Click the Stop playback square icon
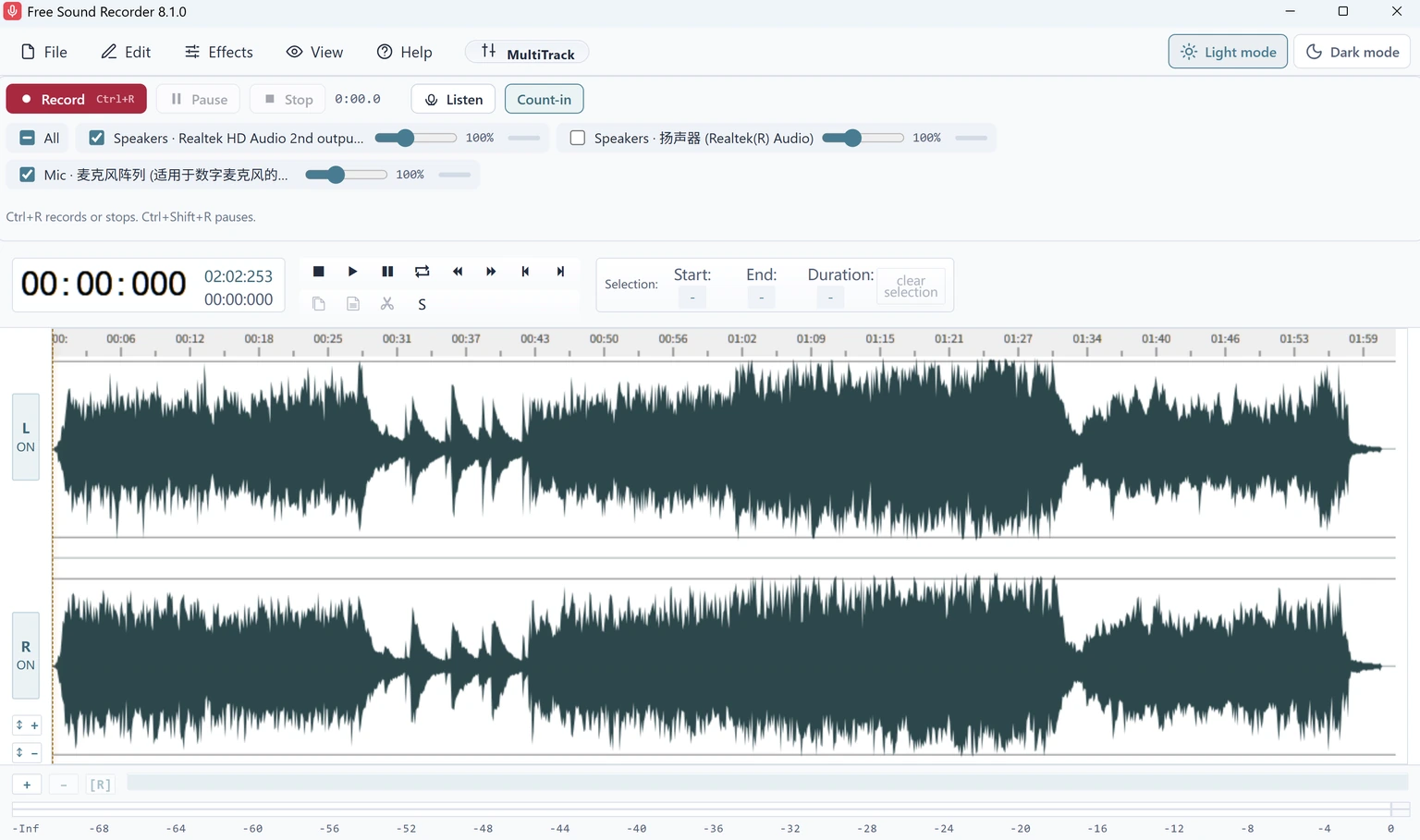The width and height of the screenshot is (1420, 840). pyautogui.click(x=318, y=272)
